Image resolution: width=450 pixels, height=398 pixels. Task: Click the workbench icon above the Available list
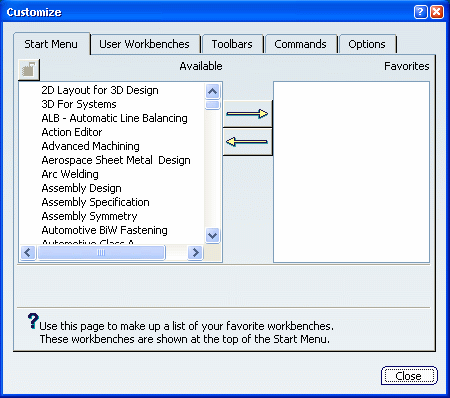click(x=29, y=70)
